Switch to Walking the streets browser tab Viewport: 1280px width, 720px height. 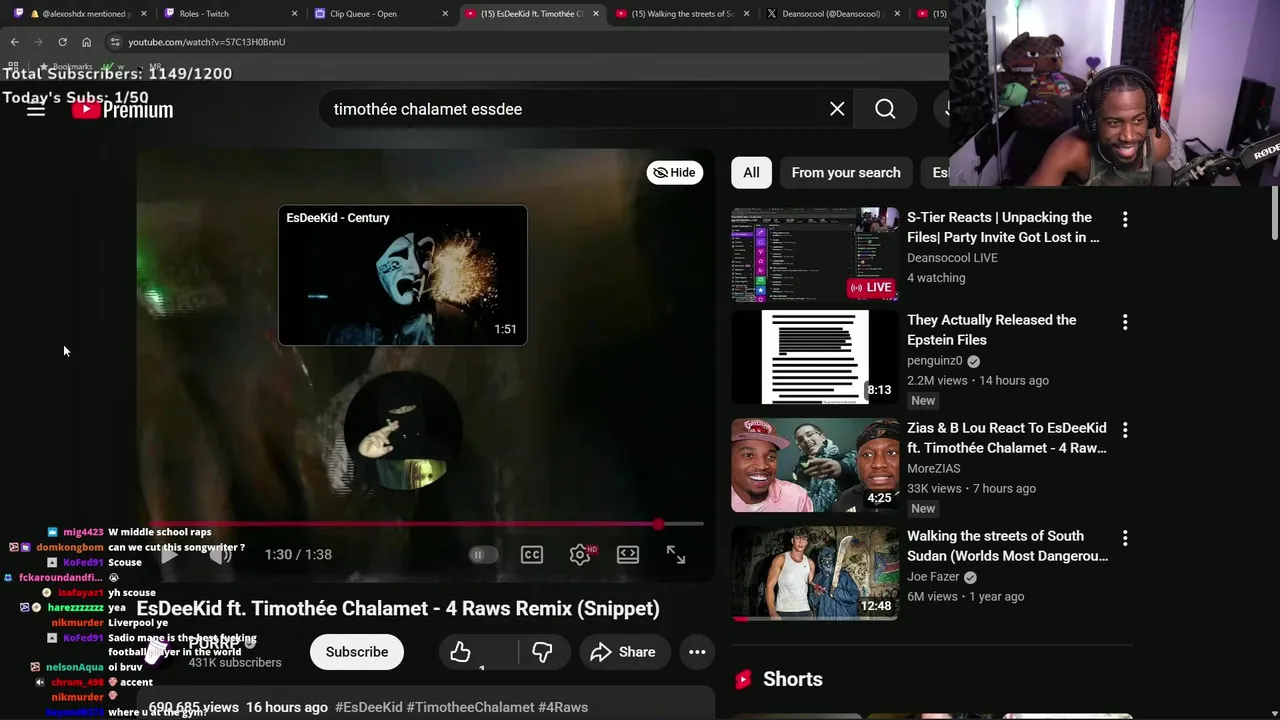682,14
